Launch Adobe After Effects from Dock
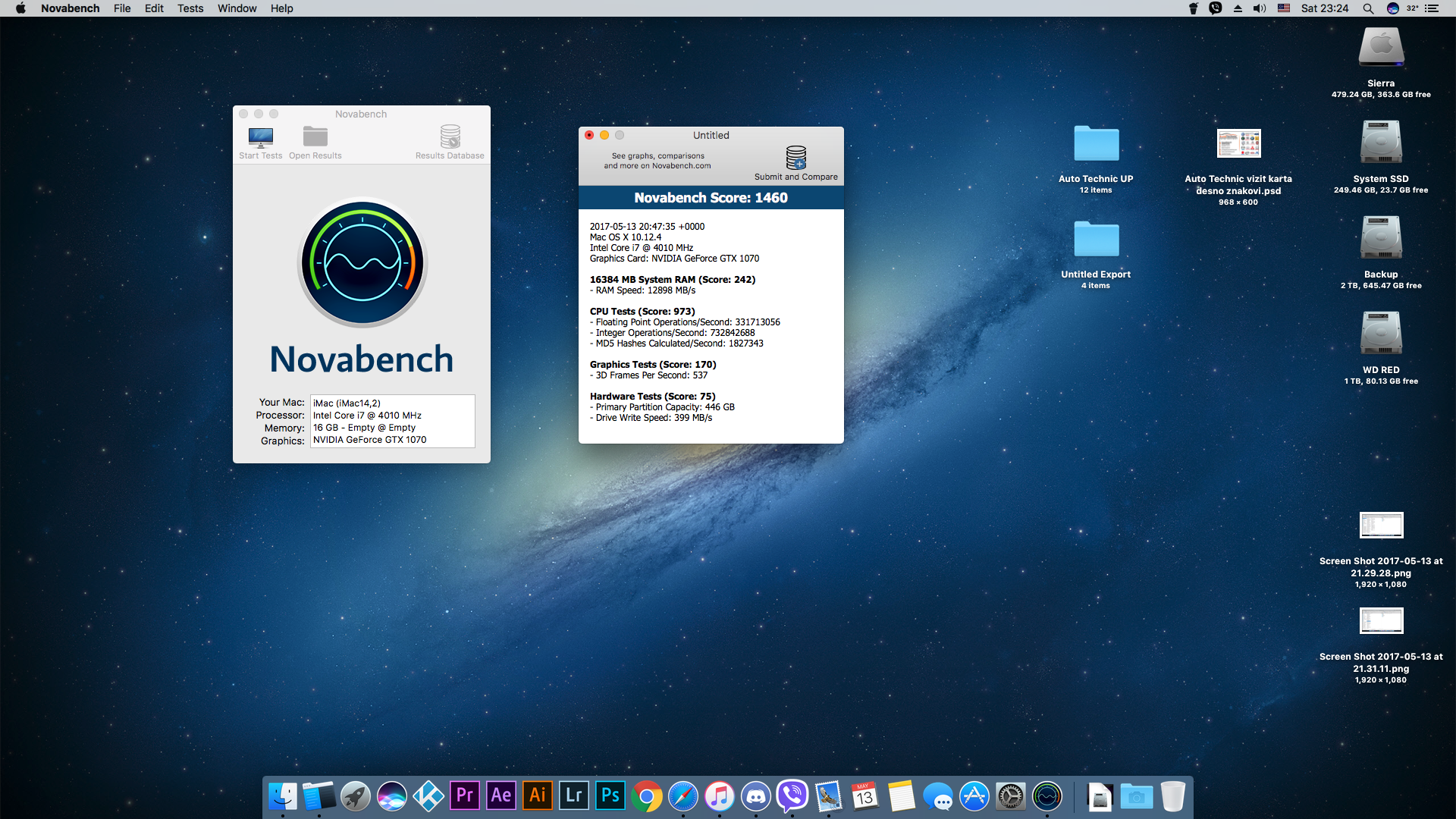The width and height of the screenshot is (1456, 819). [x=501, y=795]
